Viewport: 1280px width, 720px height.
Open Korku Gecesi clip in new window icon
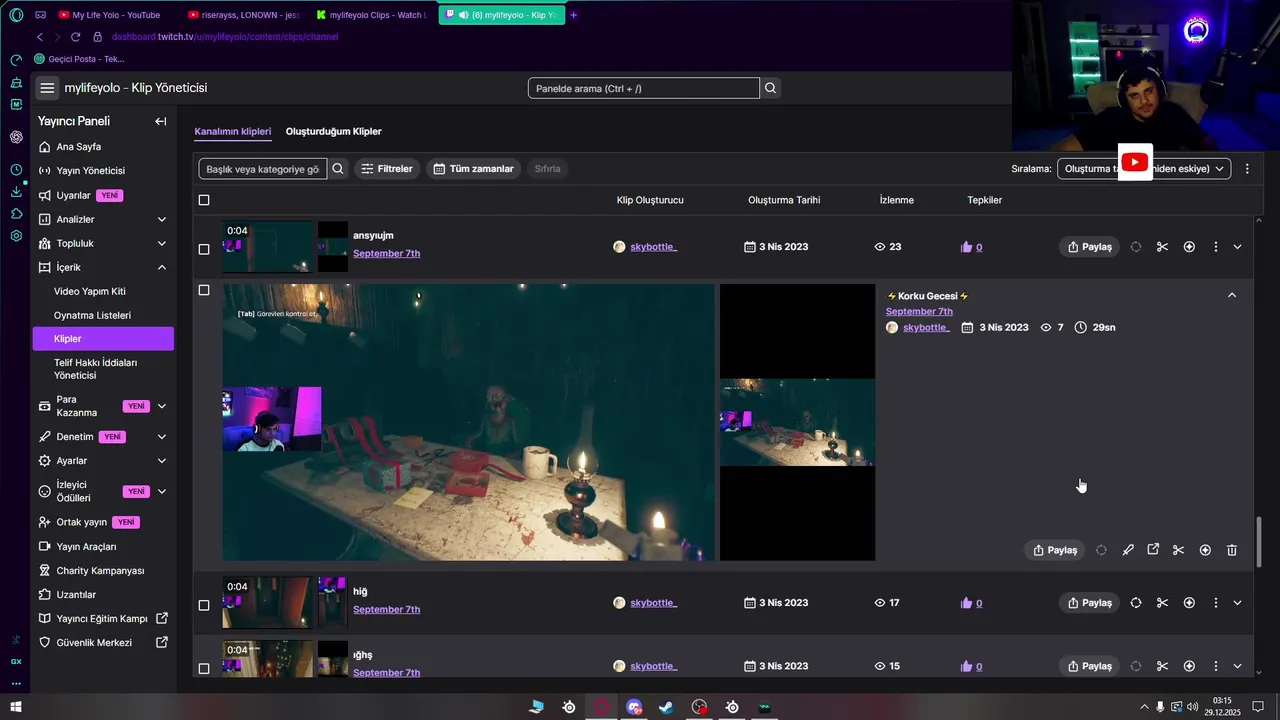pyautogui.click(x=1153, y=549)
